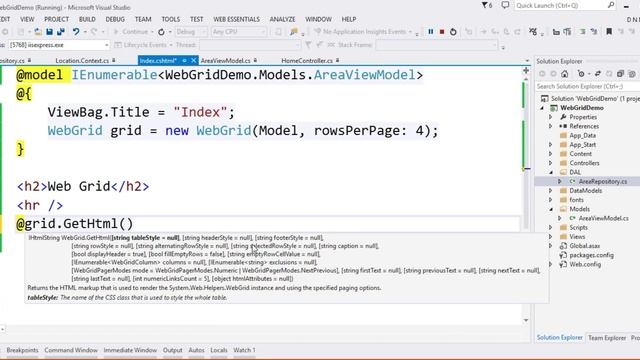Open the ANALYZE menu

[282, 19]
